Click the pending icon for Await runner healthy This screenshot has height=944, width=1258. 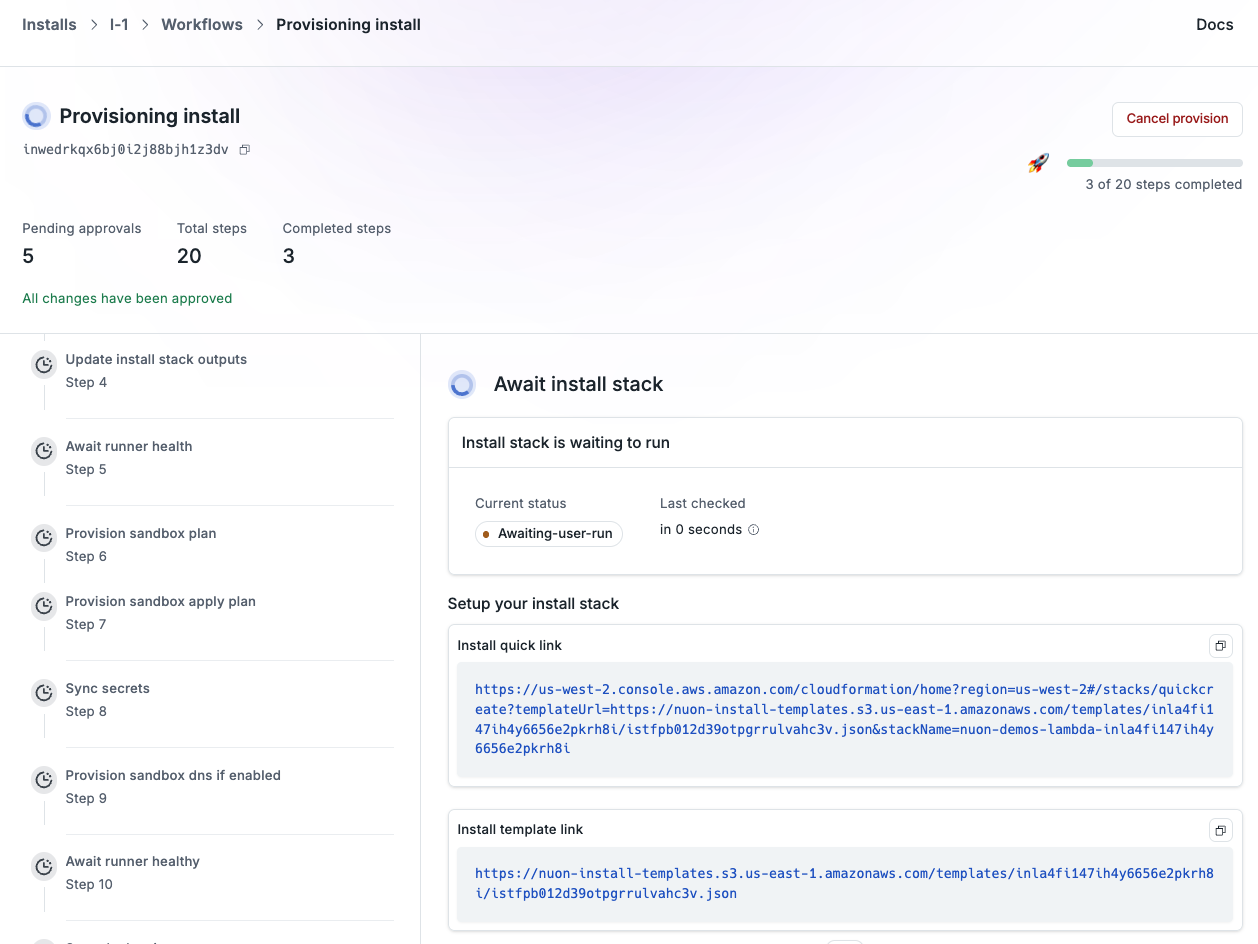[x=44, y=866]
